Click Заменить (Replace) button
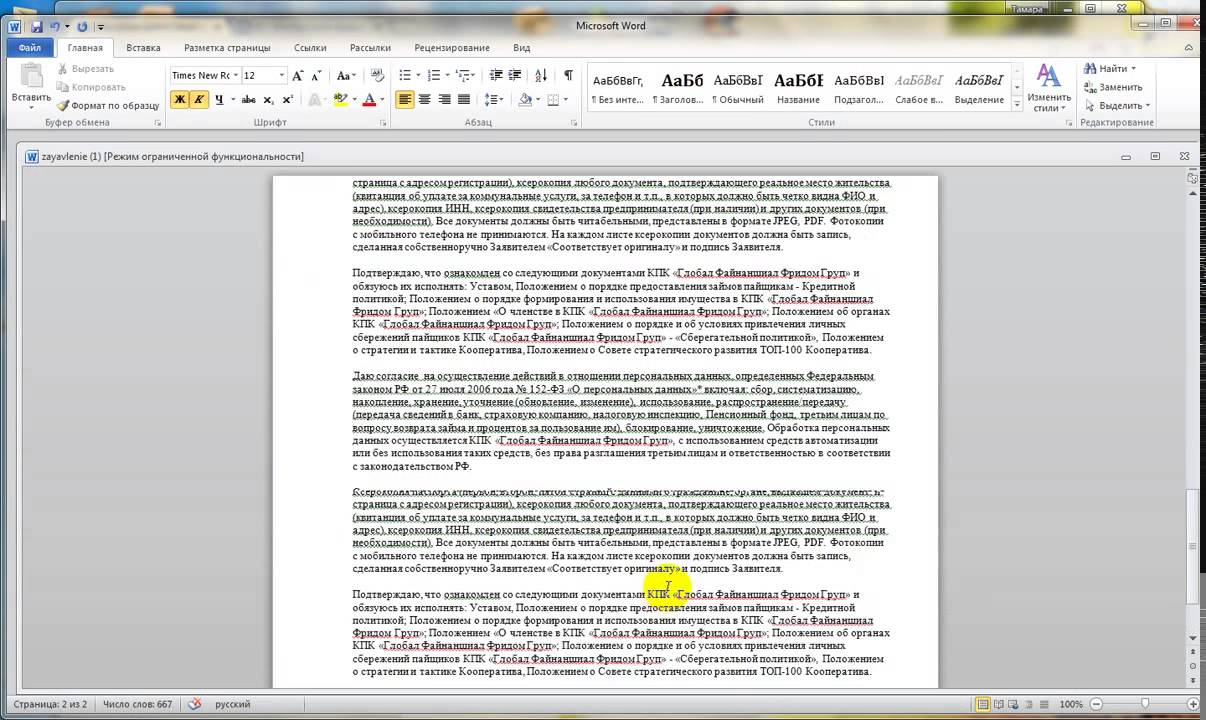This screenshot has height=720, width=1206. point(1113,87)
